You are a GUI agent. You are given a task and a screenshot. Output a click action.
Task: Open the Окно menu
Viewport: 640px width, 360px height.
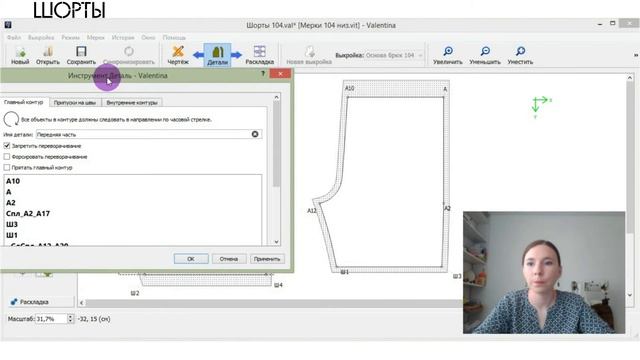148,38
